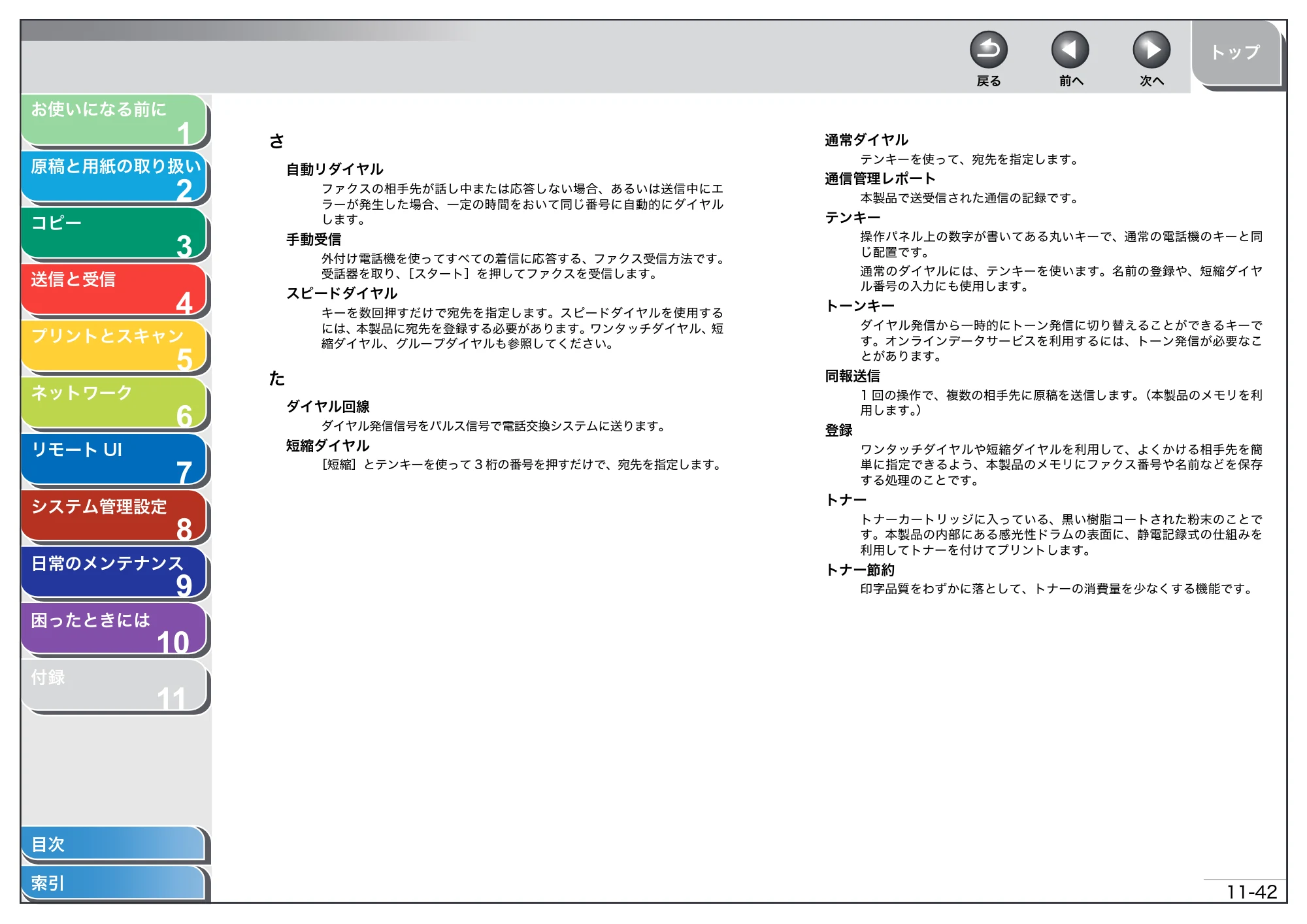
Task: Click the 次へ (next page) arrow icon
Action: 1151,50
